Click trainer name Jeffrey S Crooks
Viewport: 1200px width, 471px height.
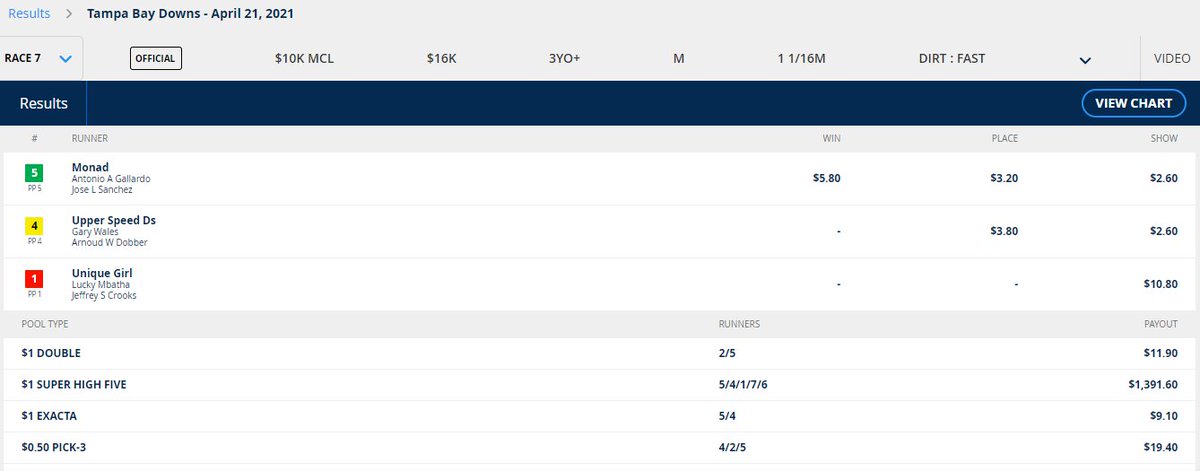click(104, 296)
